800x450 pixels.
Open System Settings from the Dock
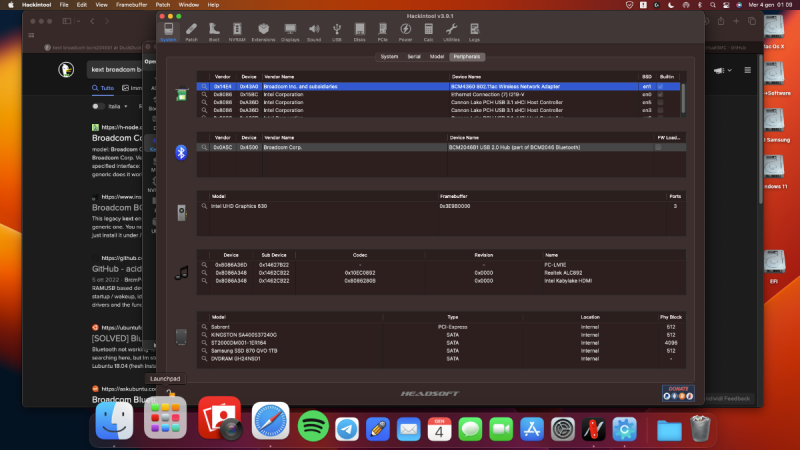[x=563, y=429]
